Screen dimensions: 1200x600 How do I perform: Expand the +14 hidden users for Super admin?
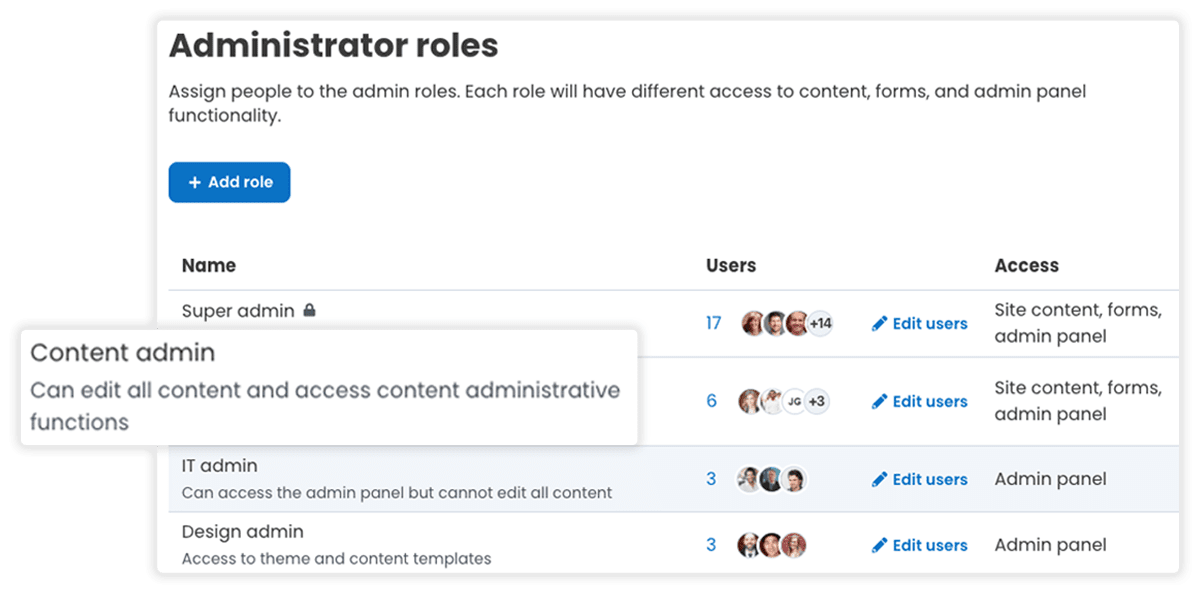pyautogui.click(x=820, y=322)
